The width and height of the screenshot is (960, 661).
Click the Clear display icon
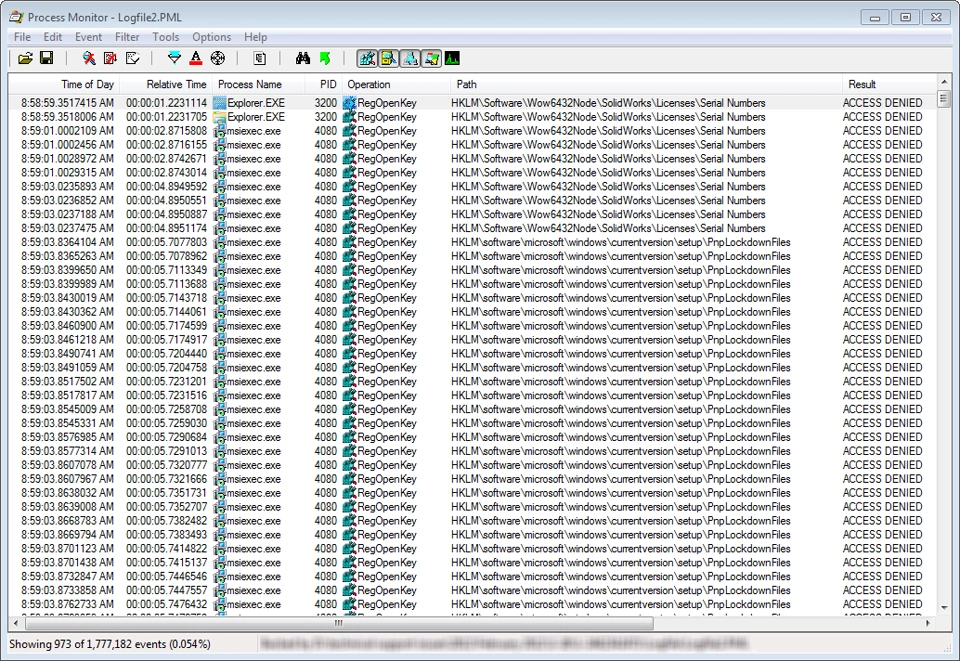(132, 58)
